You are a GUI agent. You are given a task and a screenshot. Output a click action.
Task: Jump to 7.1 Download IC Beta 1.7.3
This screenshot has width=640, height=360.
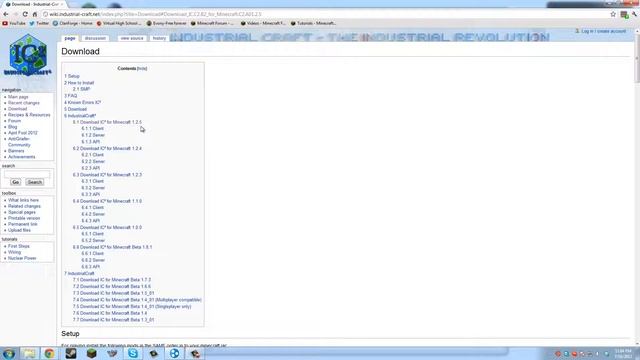click(x=112, y=280)
